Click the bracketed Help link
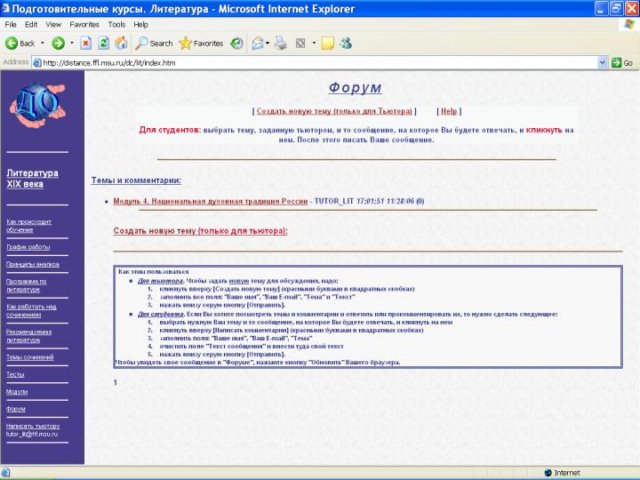 (449, 111)
